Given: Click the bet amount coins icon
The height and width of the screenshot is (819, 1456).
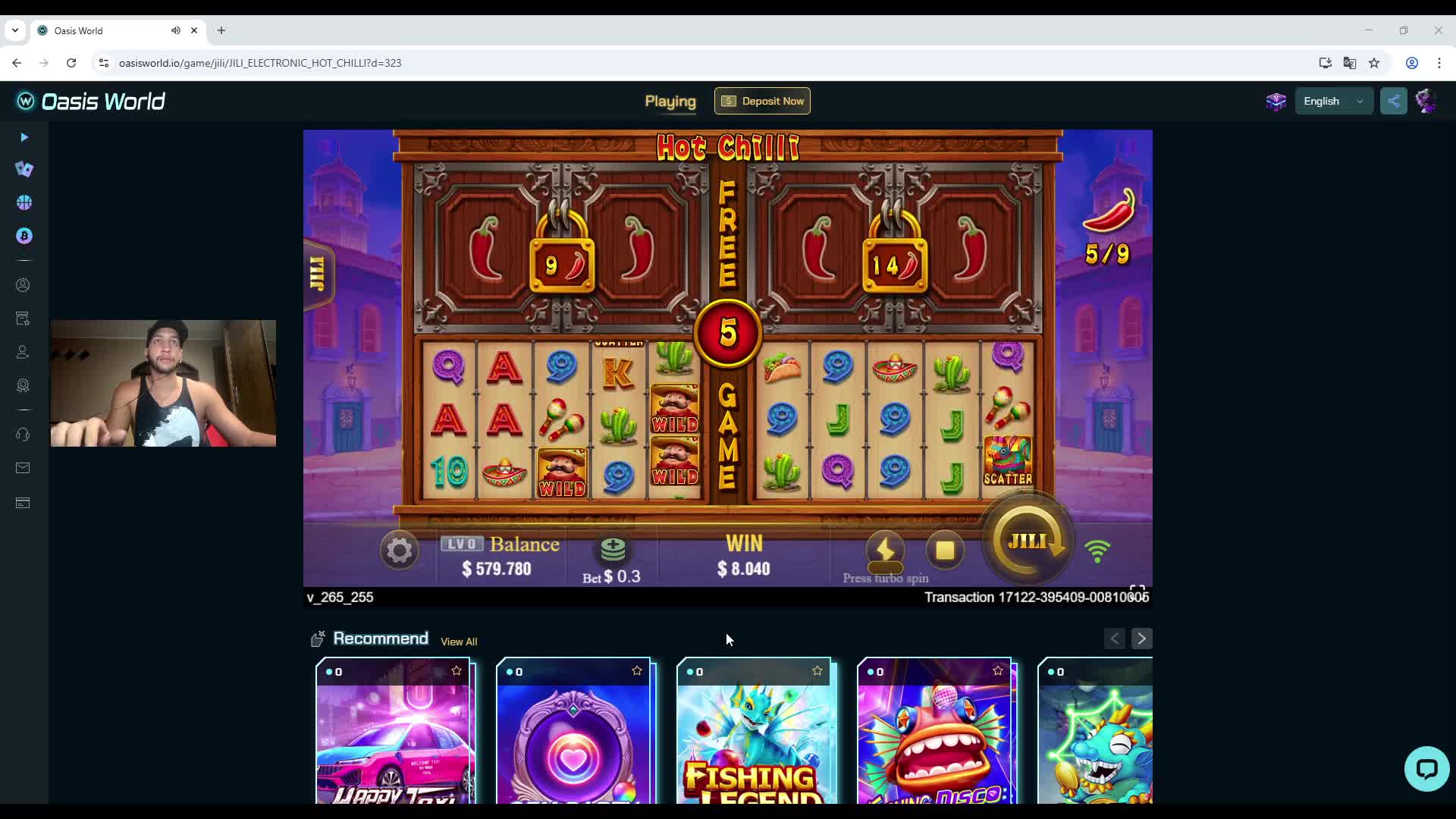Looking at the screenshot, I should pyautogui.click(x=613, y=549).
